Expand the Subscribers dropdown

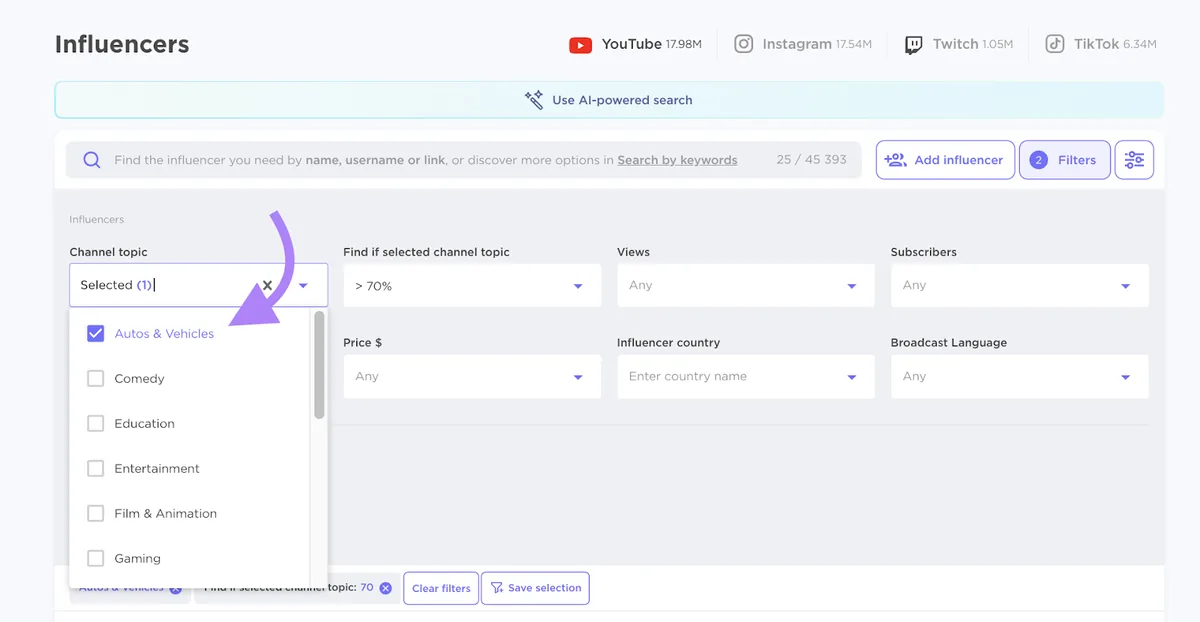1020,286
